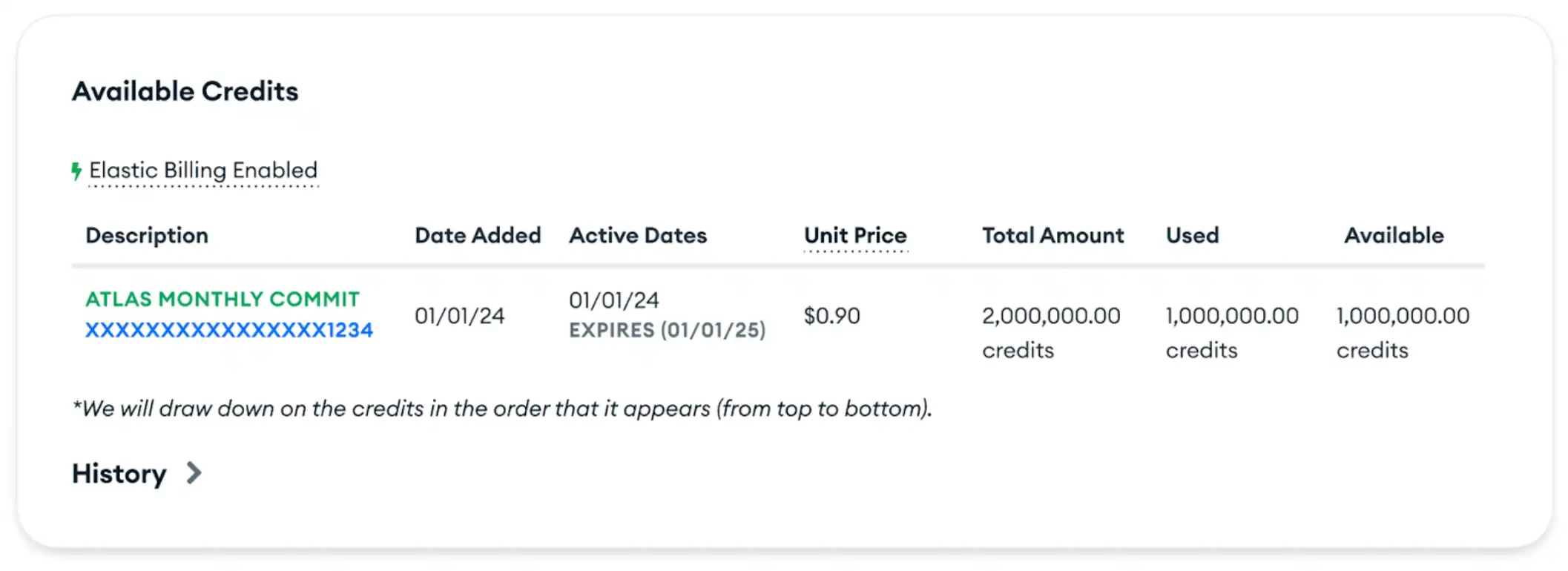This screenshot has height=571, width=1568.
Task: Click the 2,000,000.00 credits total amount
Action: [x=1050, y=315]
